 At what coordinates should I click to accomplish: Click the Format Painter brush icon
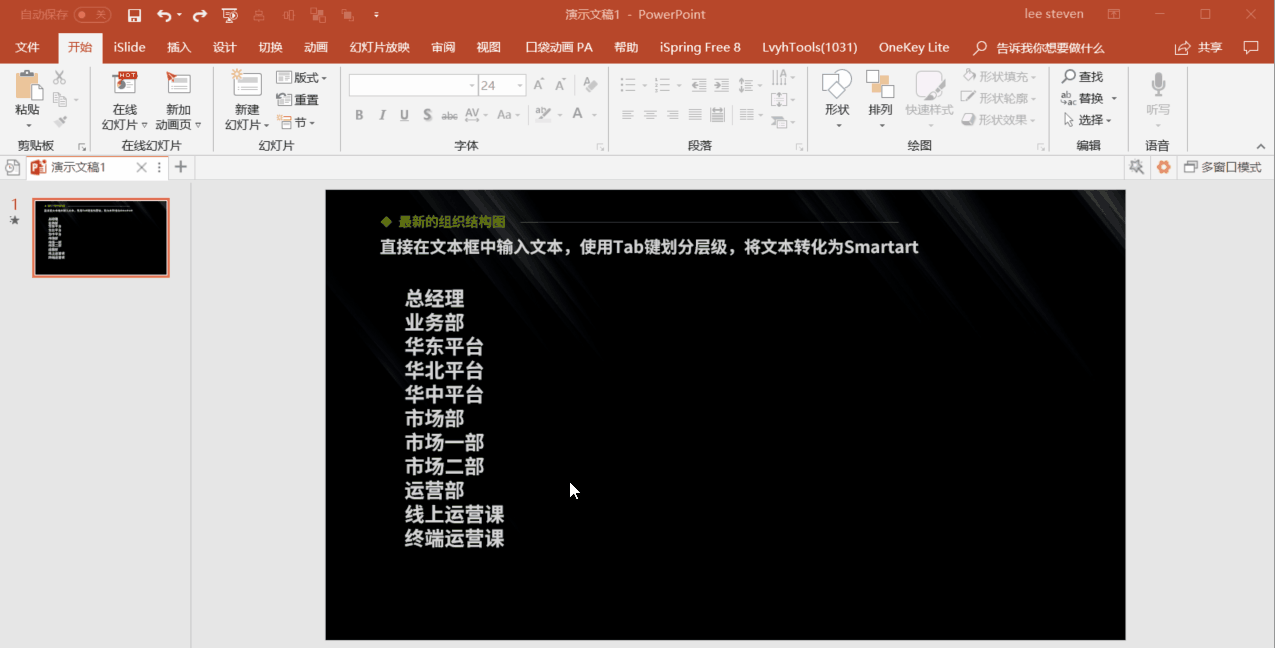(60, 121)
